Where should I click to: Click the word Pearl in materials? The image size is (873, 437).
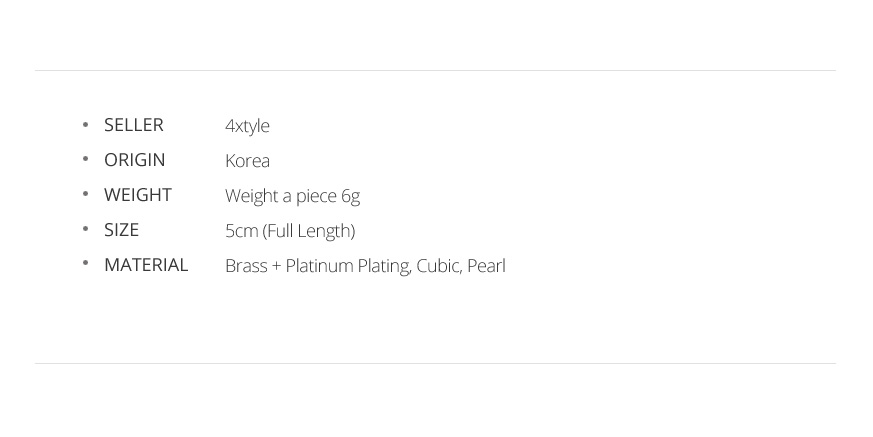[486, 266]
